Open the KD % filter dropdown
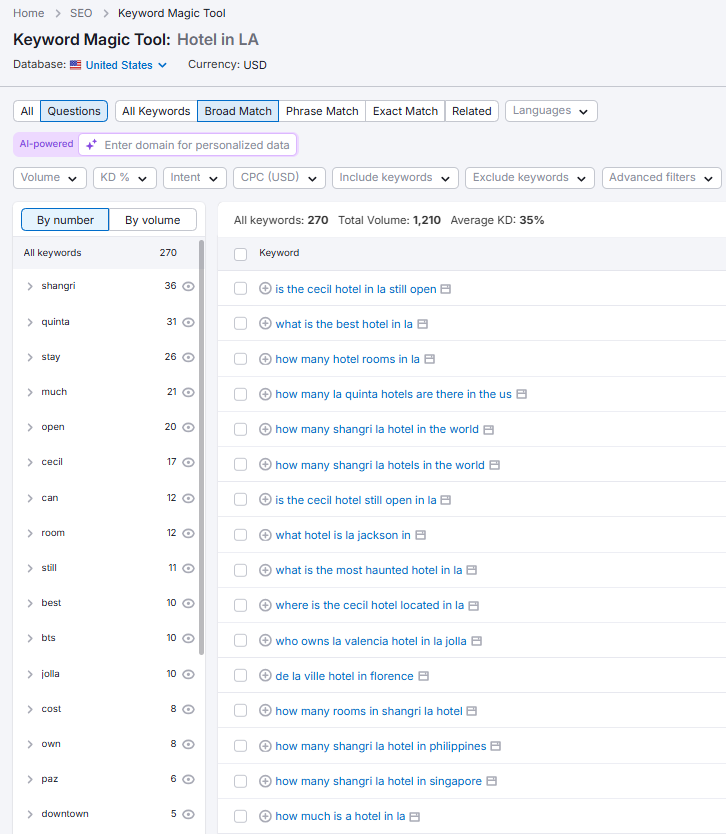This screenshot has height=834, width=726. pos(124,178)
